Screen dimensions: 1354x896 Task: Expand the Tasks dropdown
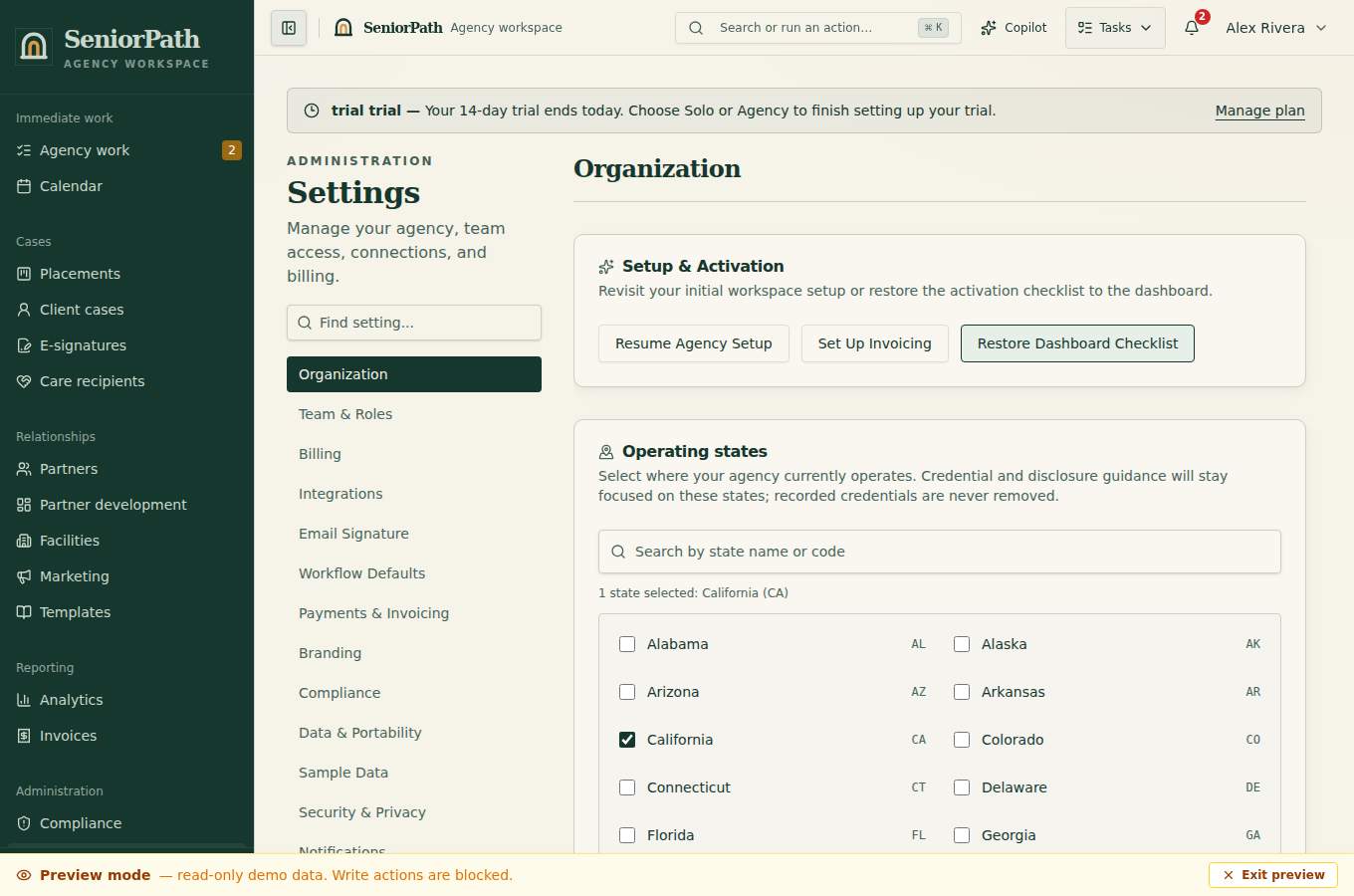click(1115, 28)
